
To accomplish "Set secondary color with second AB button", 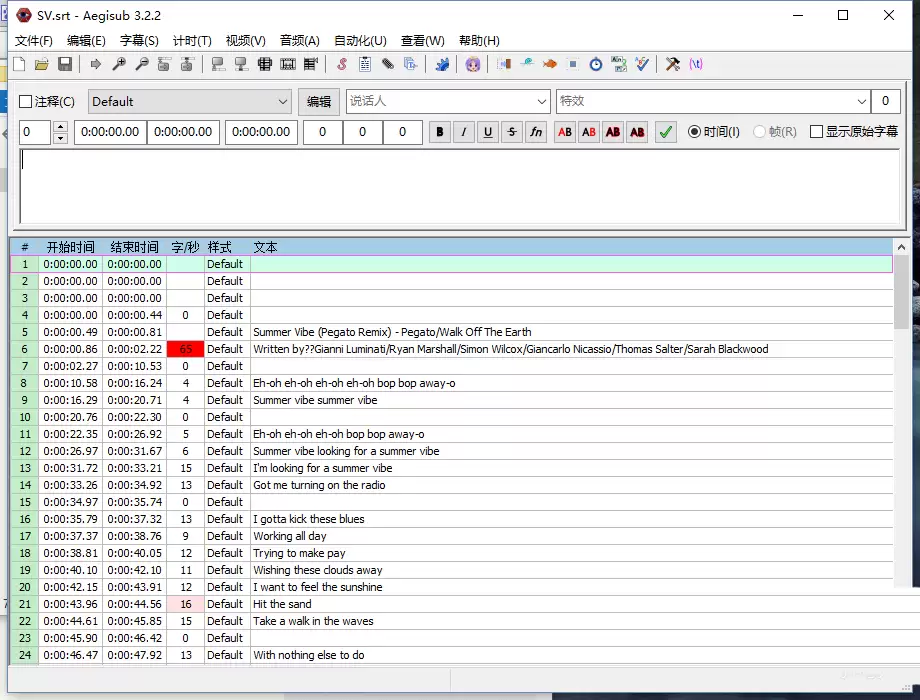I will pyautogui.click(x=589, y=132).
